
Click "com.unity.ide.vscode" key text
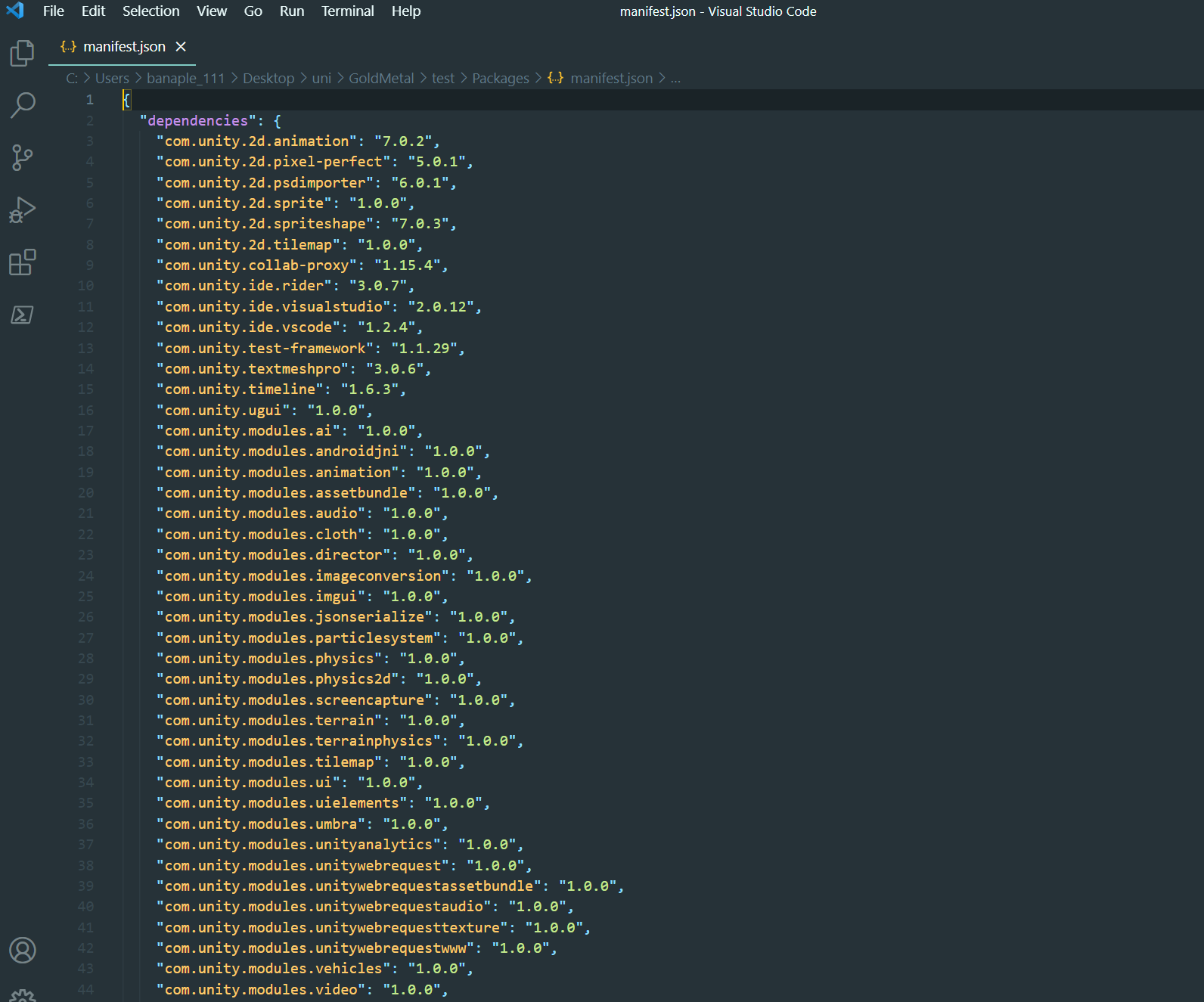248,327
